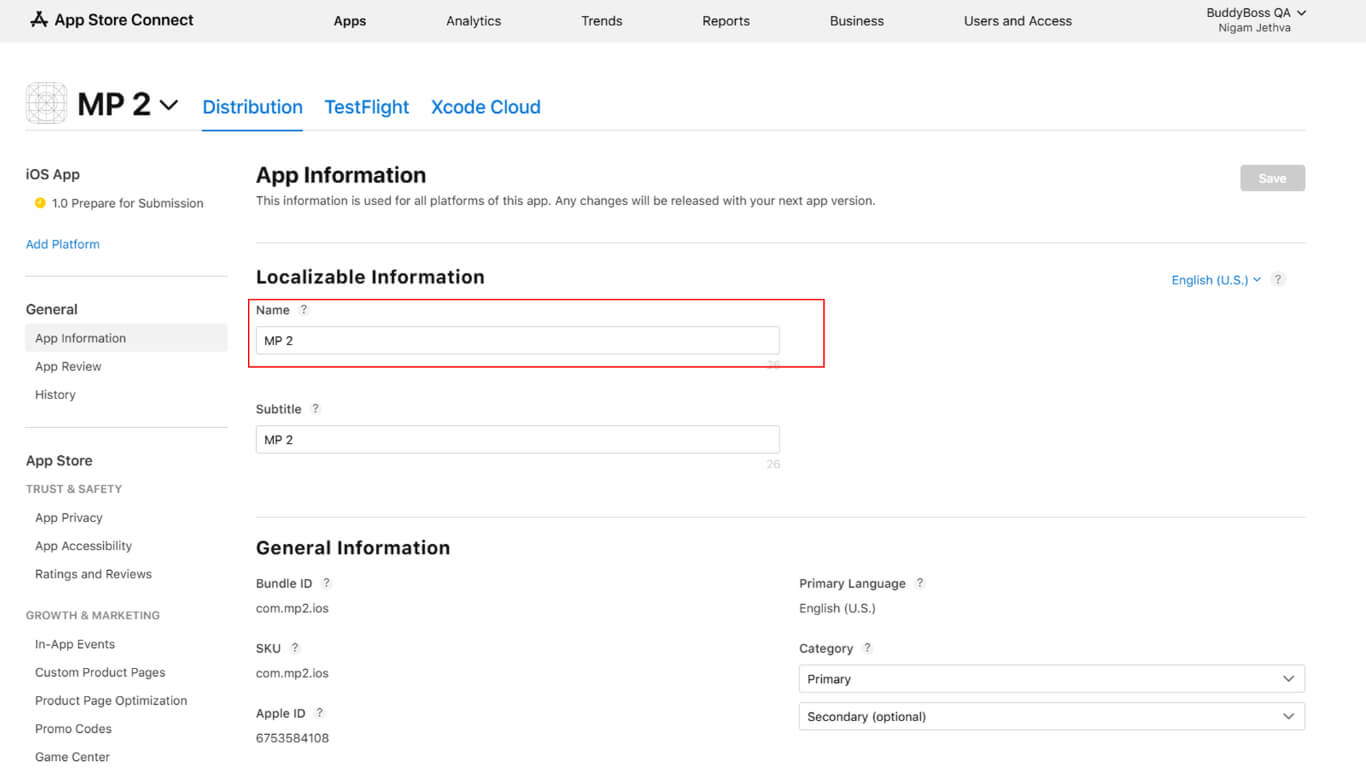The width and height of the screenshot is (1366, 769).
Task: Click help icon beside Apple ID
Action: point(320,713)
